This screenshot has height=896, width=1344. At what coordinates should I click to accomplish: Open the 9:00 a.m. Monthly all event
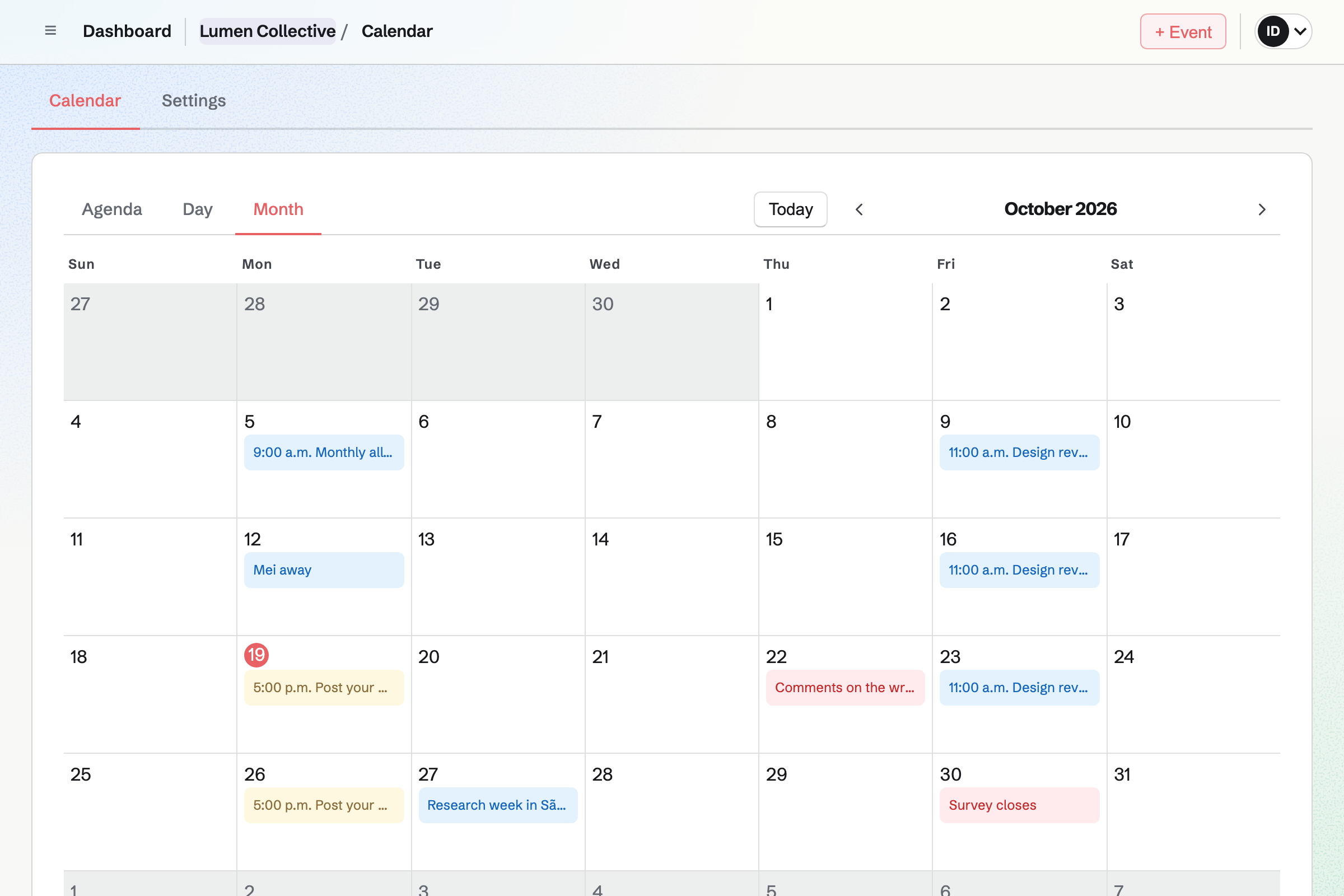pyautogui.click(x=324, y=452)
